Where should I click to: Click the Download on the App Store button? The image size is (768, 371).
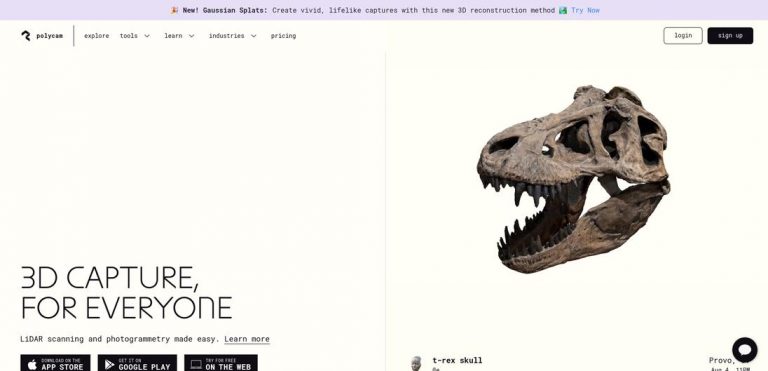pyautogui.click(x=55, y=363)
